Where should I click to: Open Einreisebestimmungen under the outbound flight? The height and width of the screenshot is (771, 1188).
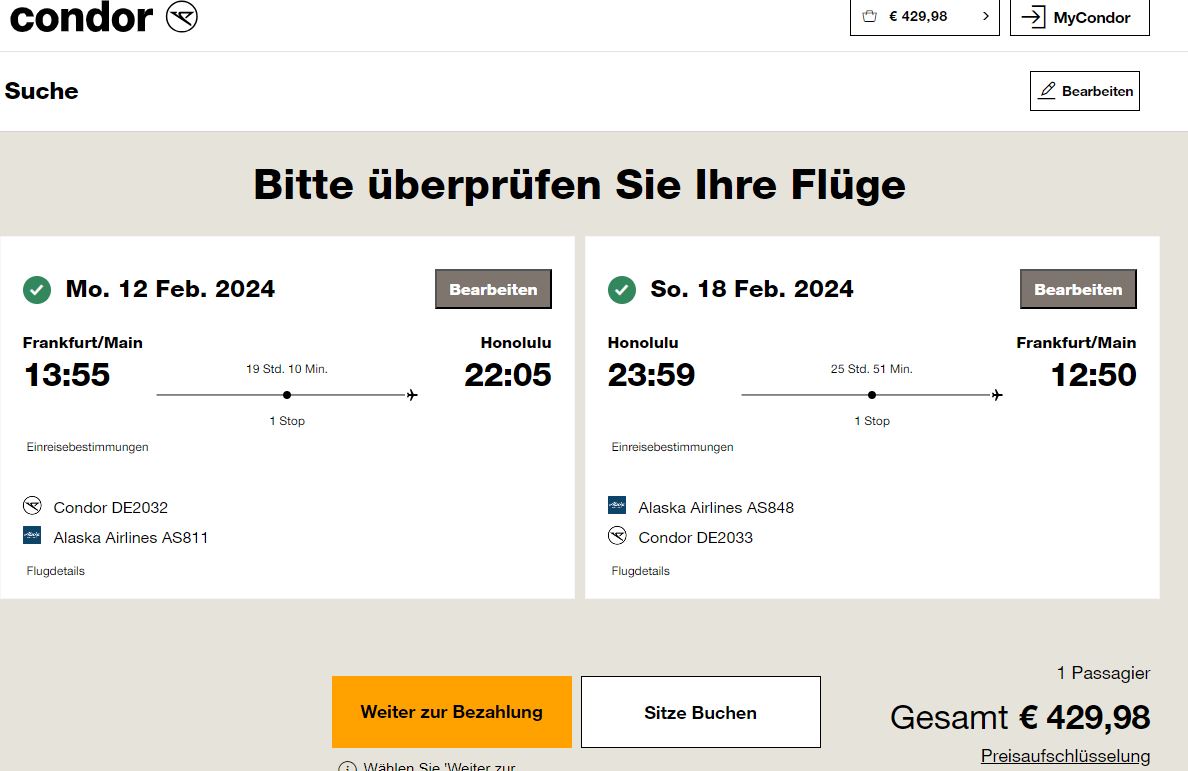click(87, 447)
